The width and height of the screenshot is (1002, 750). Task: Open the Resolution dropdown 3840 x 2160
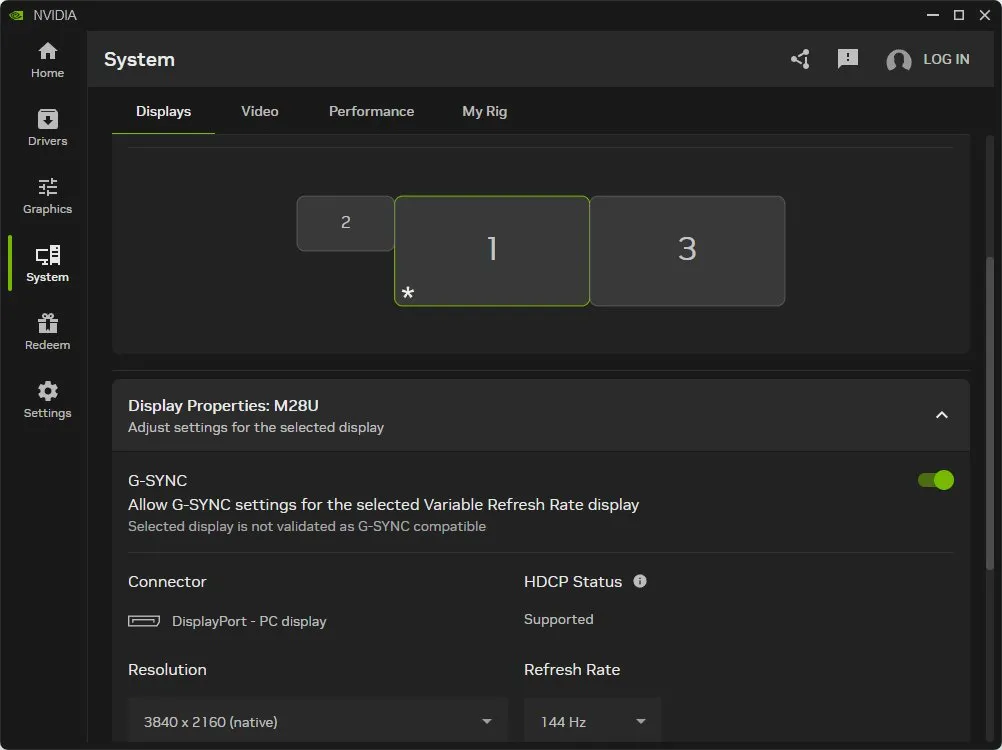tap(317, 721)
